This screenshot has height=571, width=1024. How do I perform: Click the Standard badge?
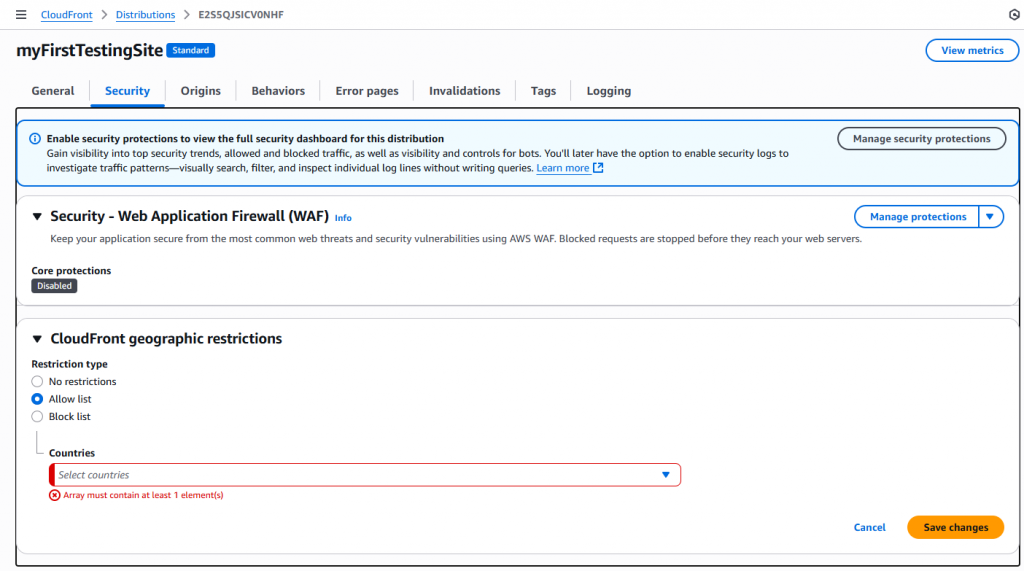coord(191,50)
